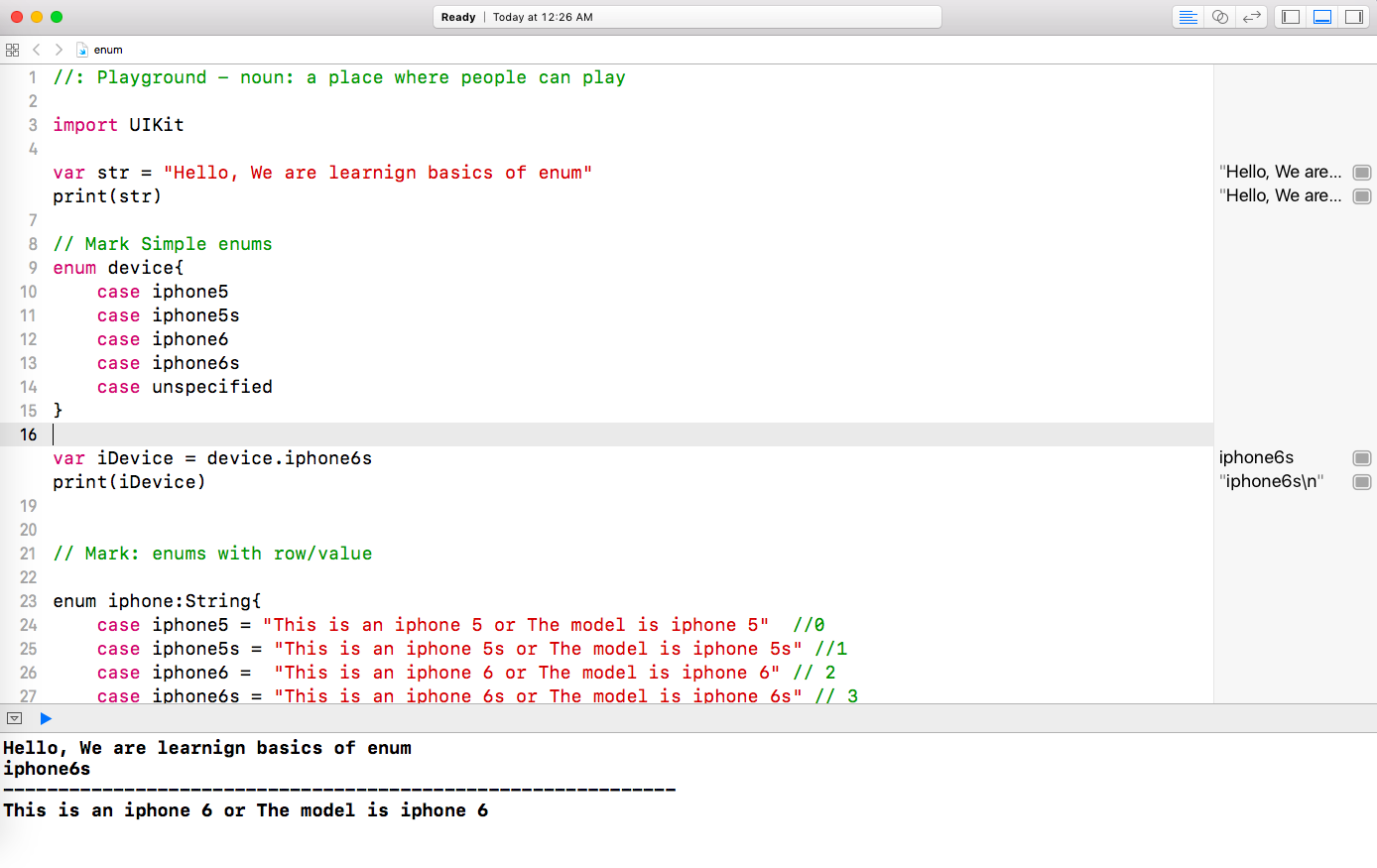Viewport: 1377px width, 868px height.
Task: Click the green zoom traffic light
Action: [56, 16]
